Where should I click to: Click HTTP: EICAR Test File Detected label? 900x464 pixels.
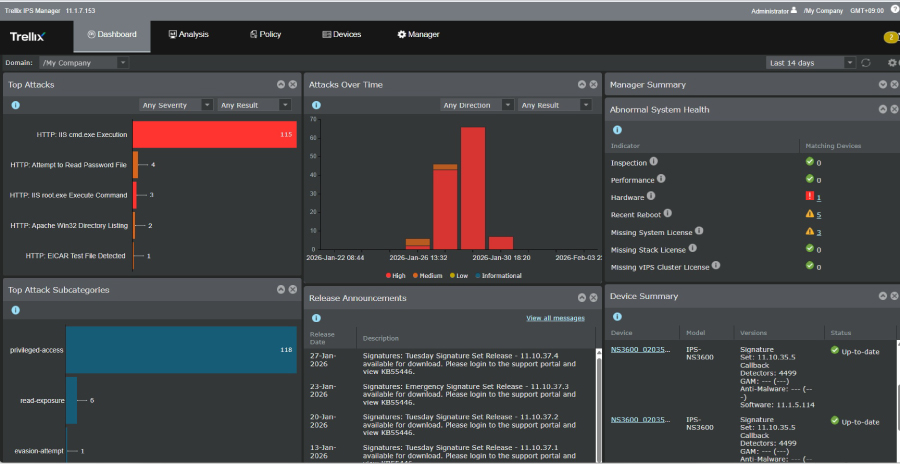[x=75, y=256]
